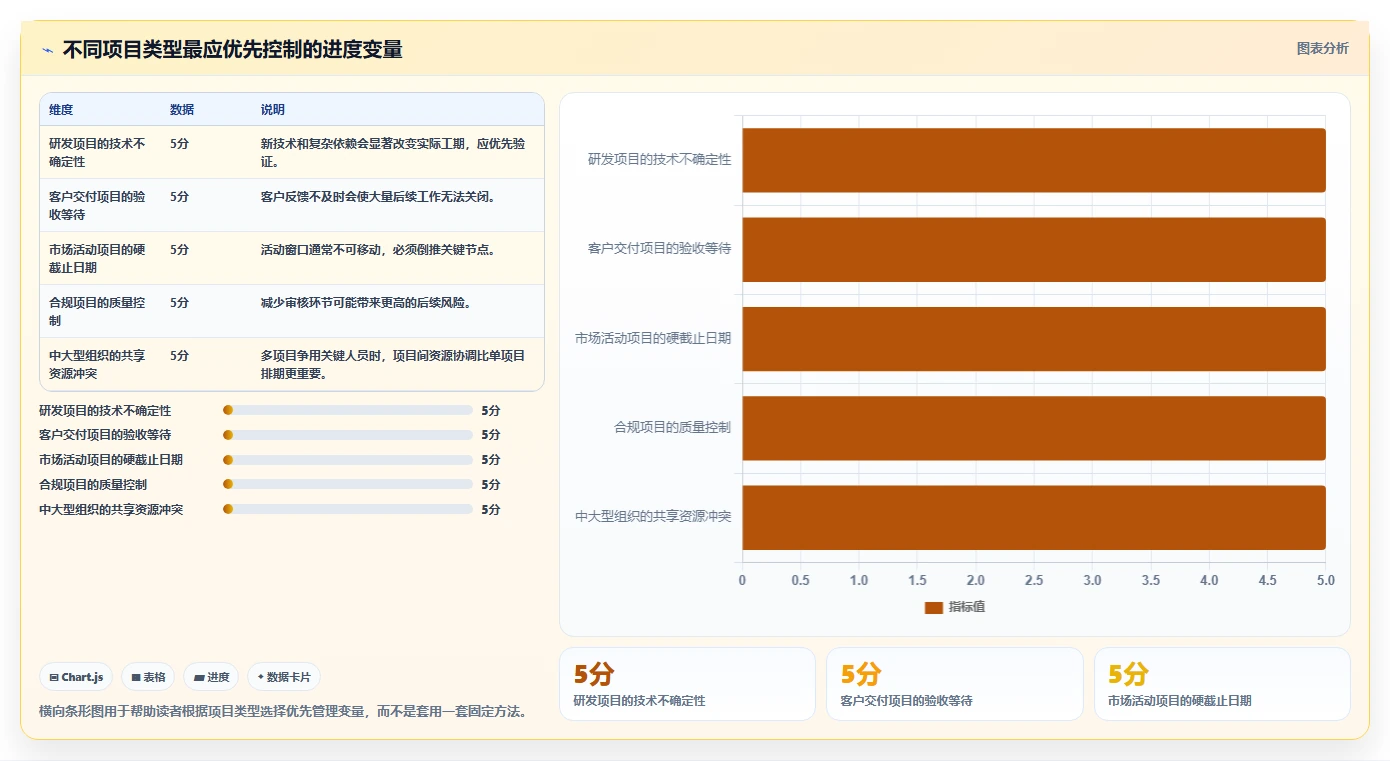
Task: Click the chart bar for 市场活动项目的硬截止日期
Action: [1034, 338]
